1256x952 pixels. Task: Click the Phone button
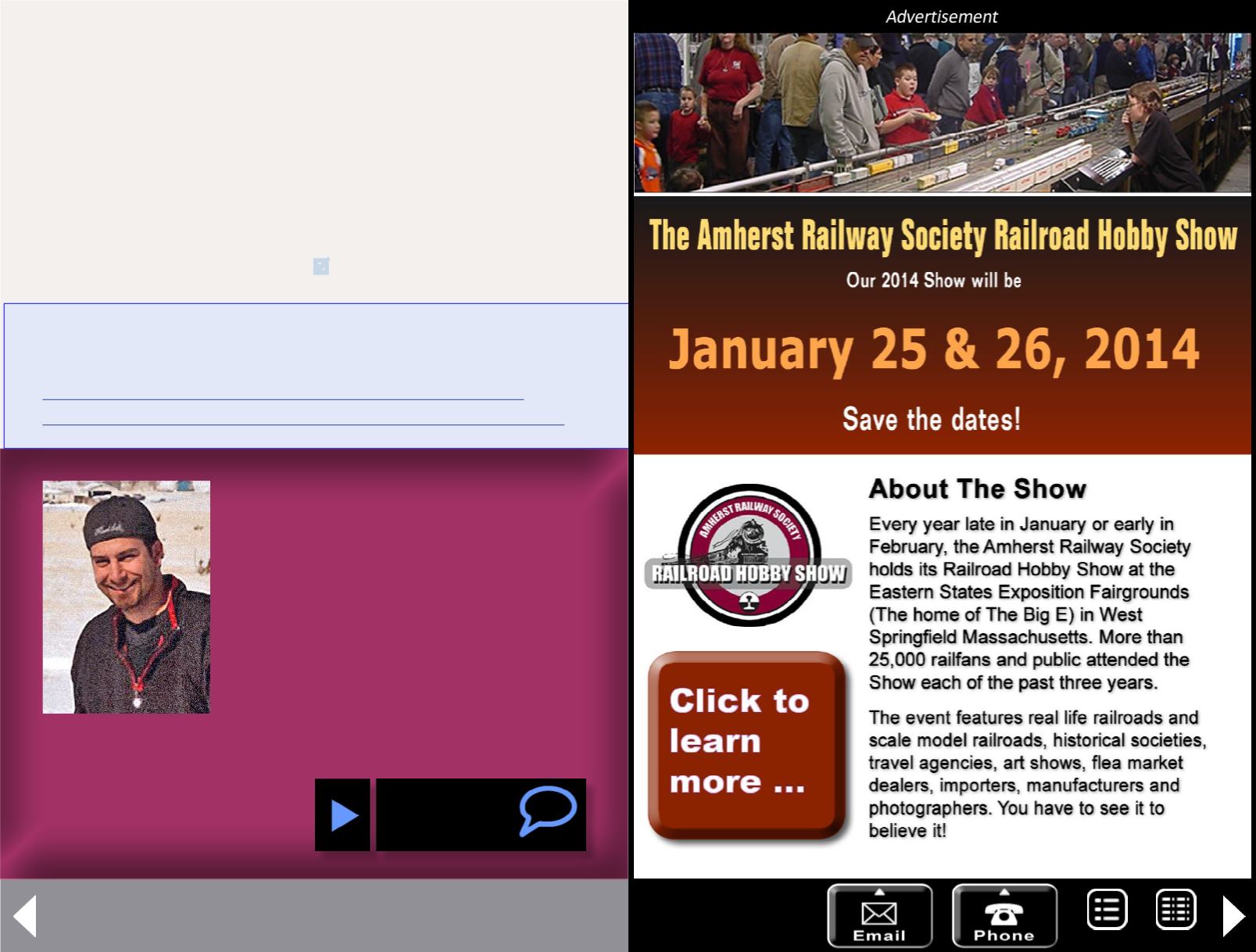point(1004,915)
